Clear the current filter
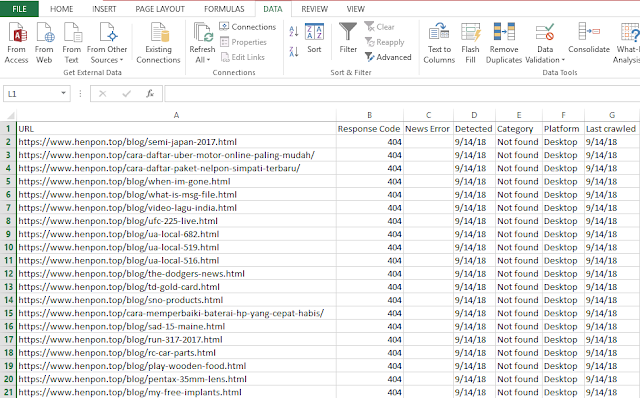 tap(380, 27)
